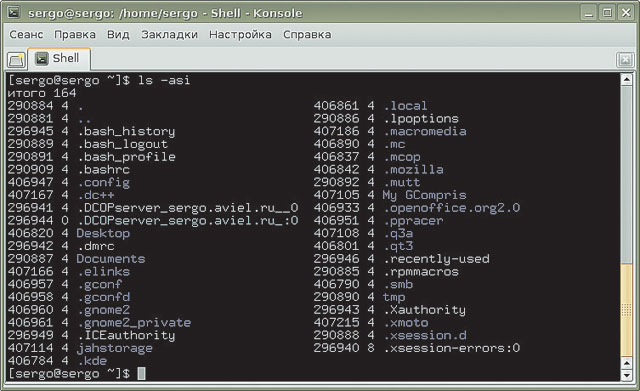Click the '.macromedia' directory name
The width and height of the screenshot is (640, 391).
(x=424, y=131)
